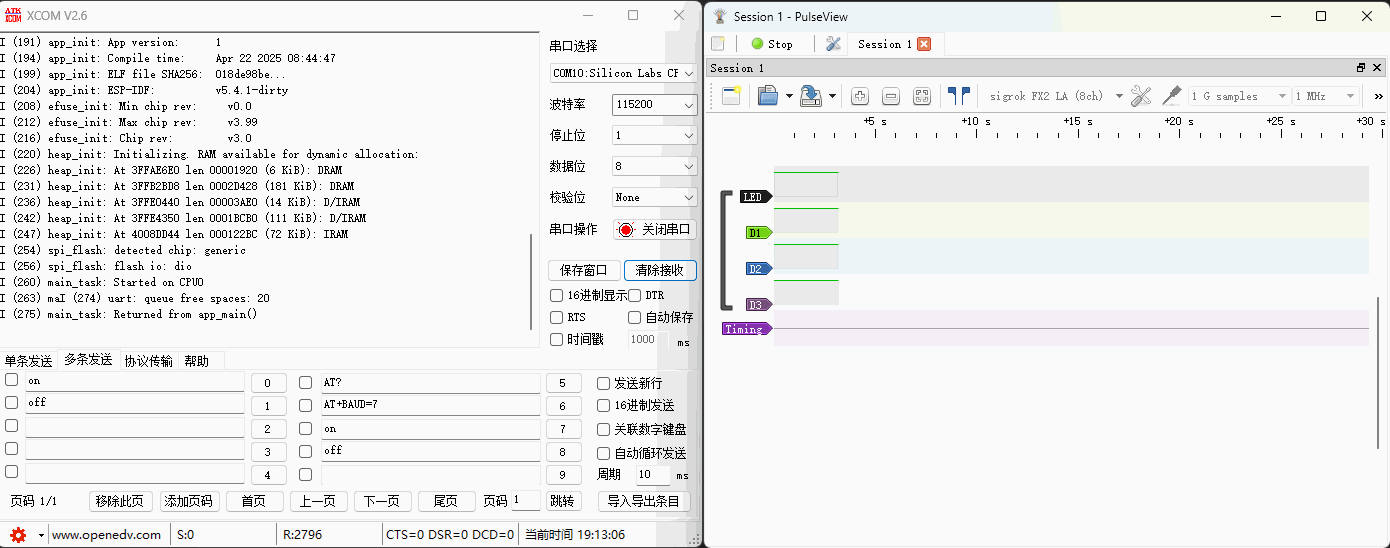Toggle the 自动循环发送 checkbox
This screenshot has width=1390, height=548.
coord(603,453)
